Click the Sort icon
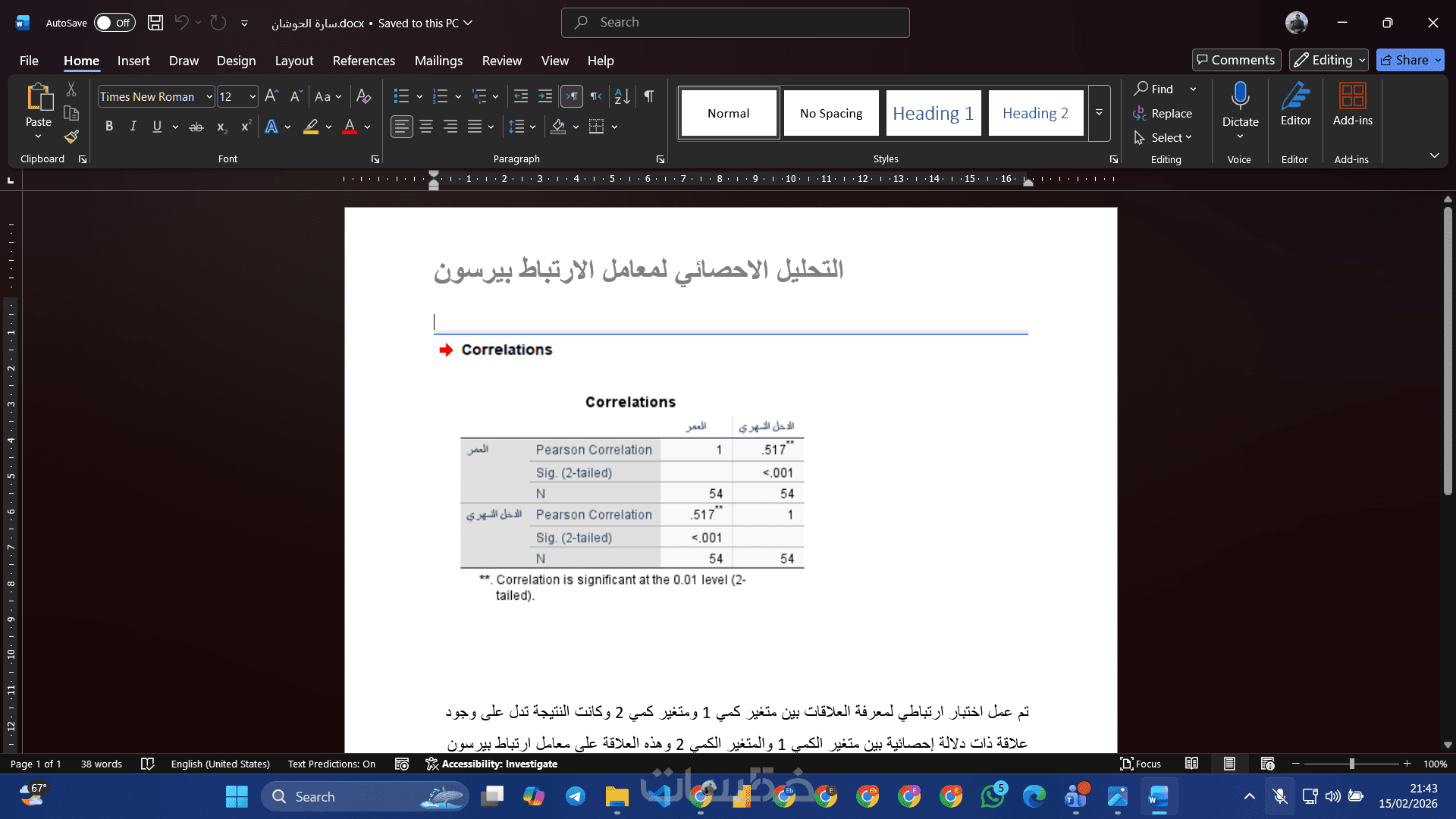Viewport: 1456px width, 819px height. 622,96
